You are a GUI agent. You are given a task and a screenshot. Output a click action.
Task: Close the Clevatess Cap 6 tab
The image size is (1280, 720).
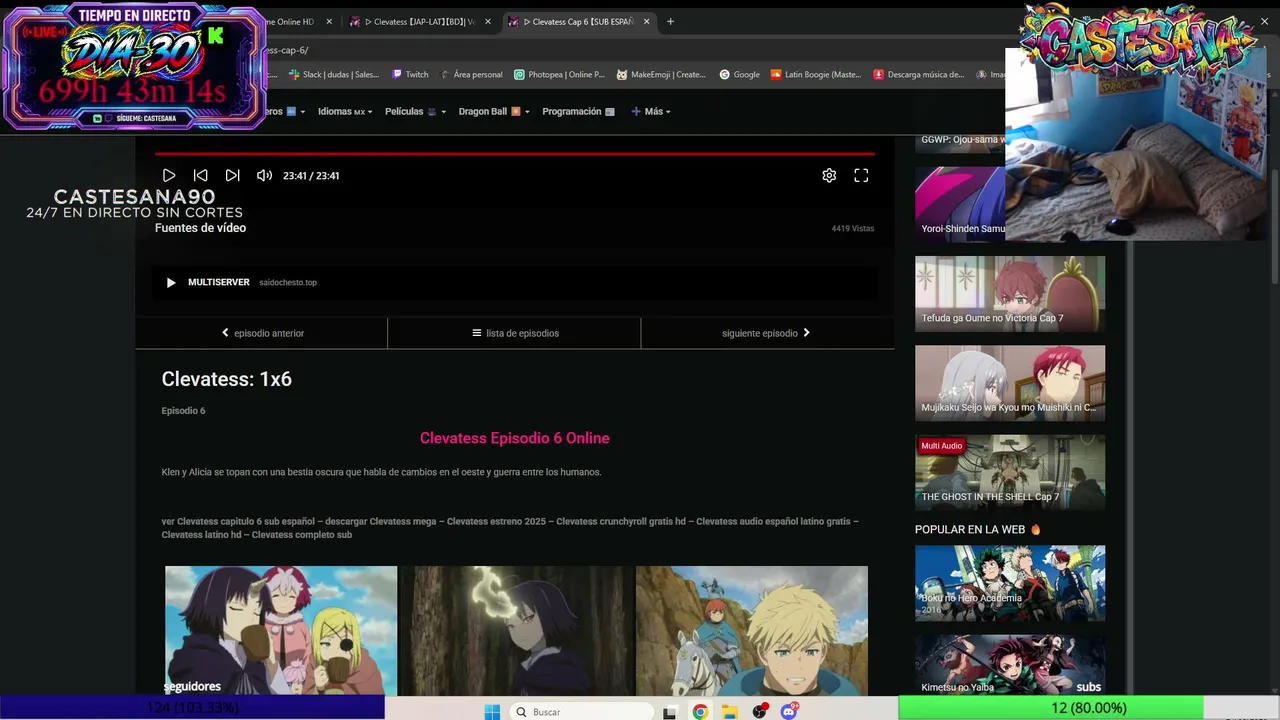click(x=646, y=21)
